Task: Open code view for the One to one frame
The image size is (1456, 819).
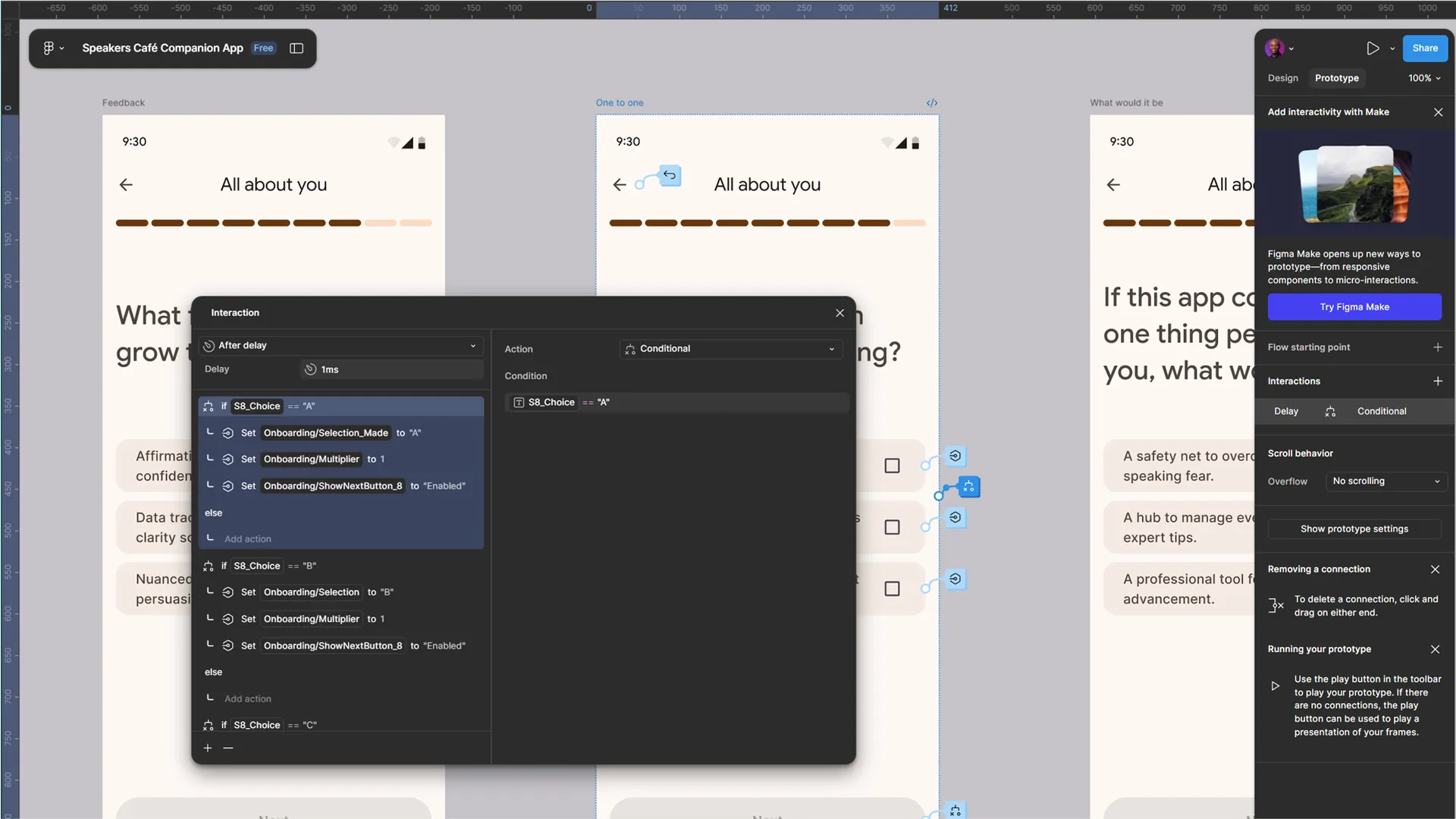Action: click(931, 102)
